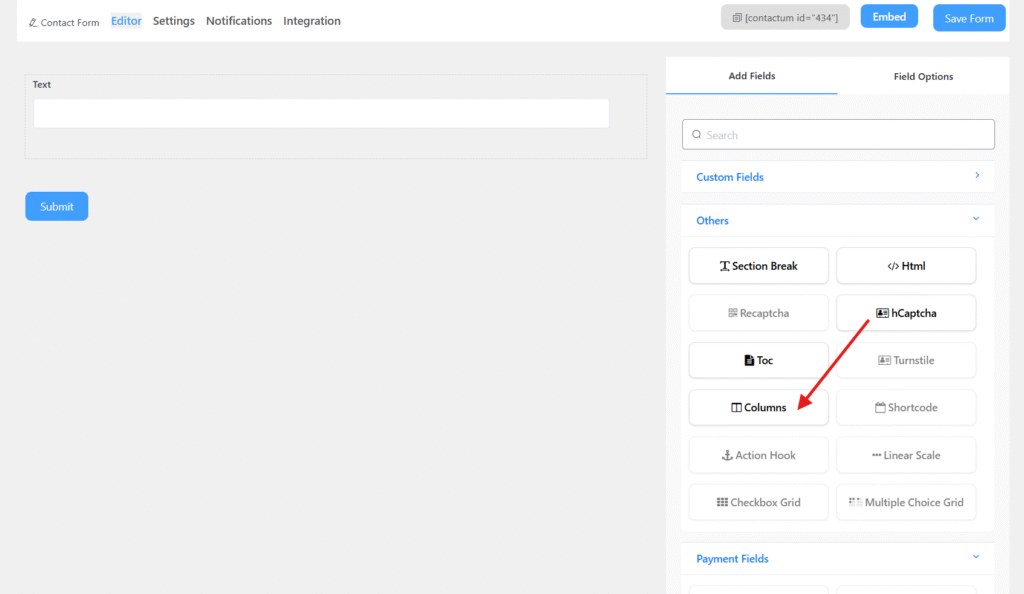The height and width of the screenshot is (594, 1024).
Task: Insert an Html field
Action: (x=906, y=266)
